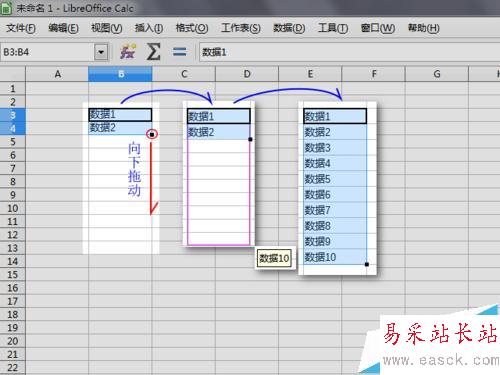Select column D header
Viewport: 500px width, 375px height.
tap(247, 74)
